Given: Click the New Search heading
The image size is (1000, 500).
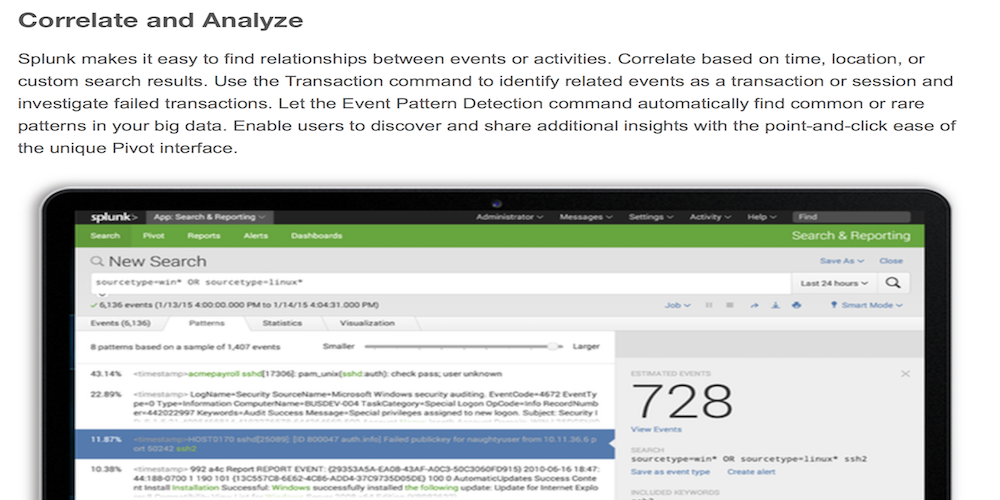Looking at the screenshot, I should pos(158,261).
